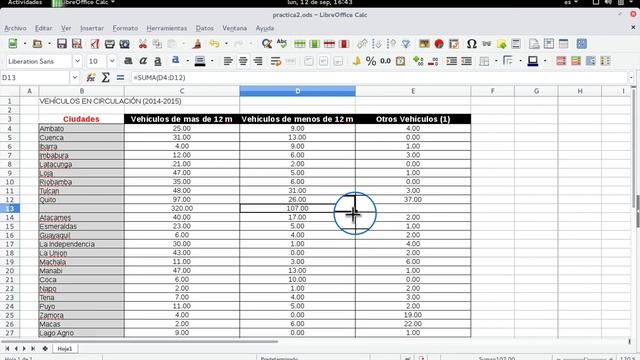
Task: Insert special character Omega icon
Action: tap(471, 44)
